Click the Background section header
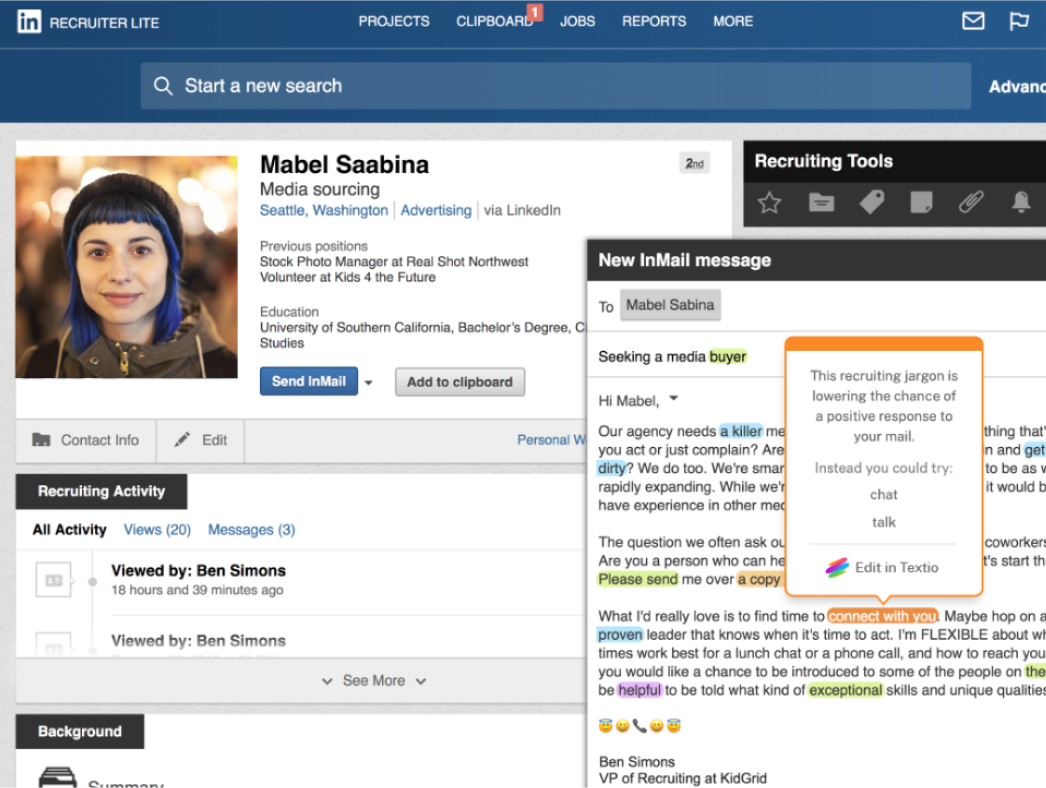 click(80, 731)
